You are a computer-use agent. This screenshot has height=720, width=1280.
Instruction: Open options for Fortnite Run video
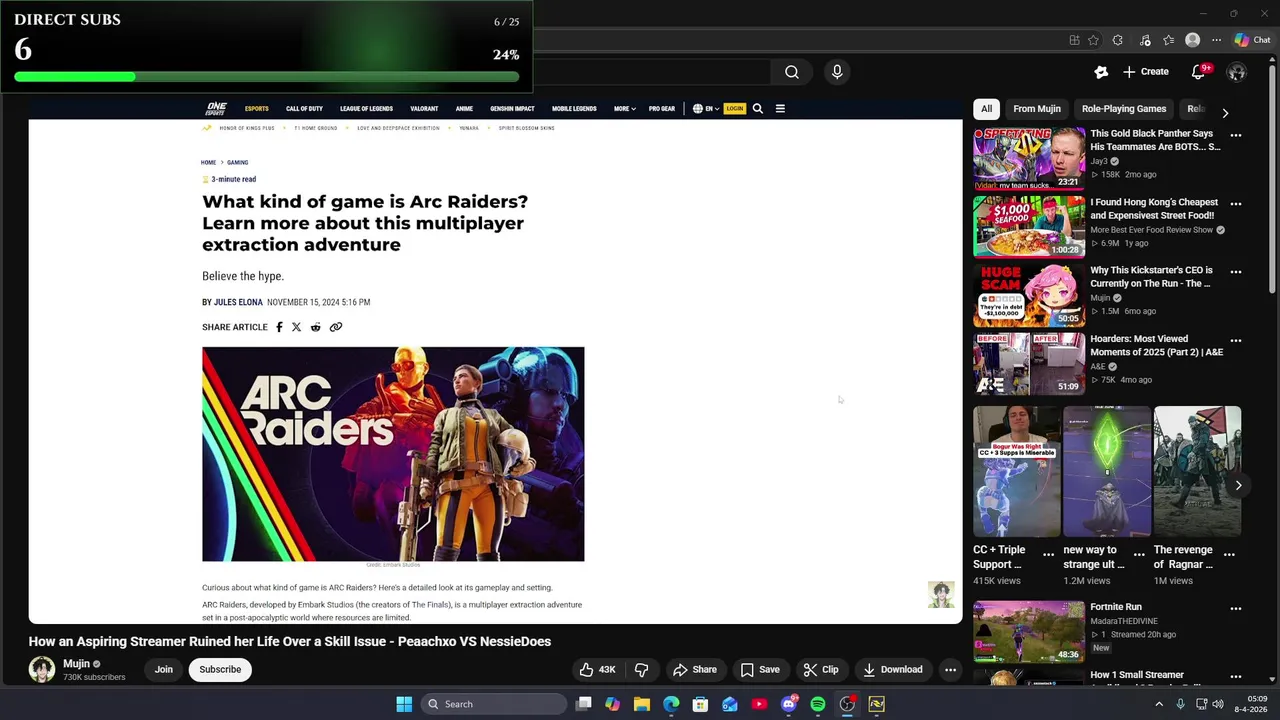point(1236,609)
